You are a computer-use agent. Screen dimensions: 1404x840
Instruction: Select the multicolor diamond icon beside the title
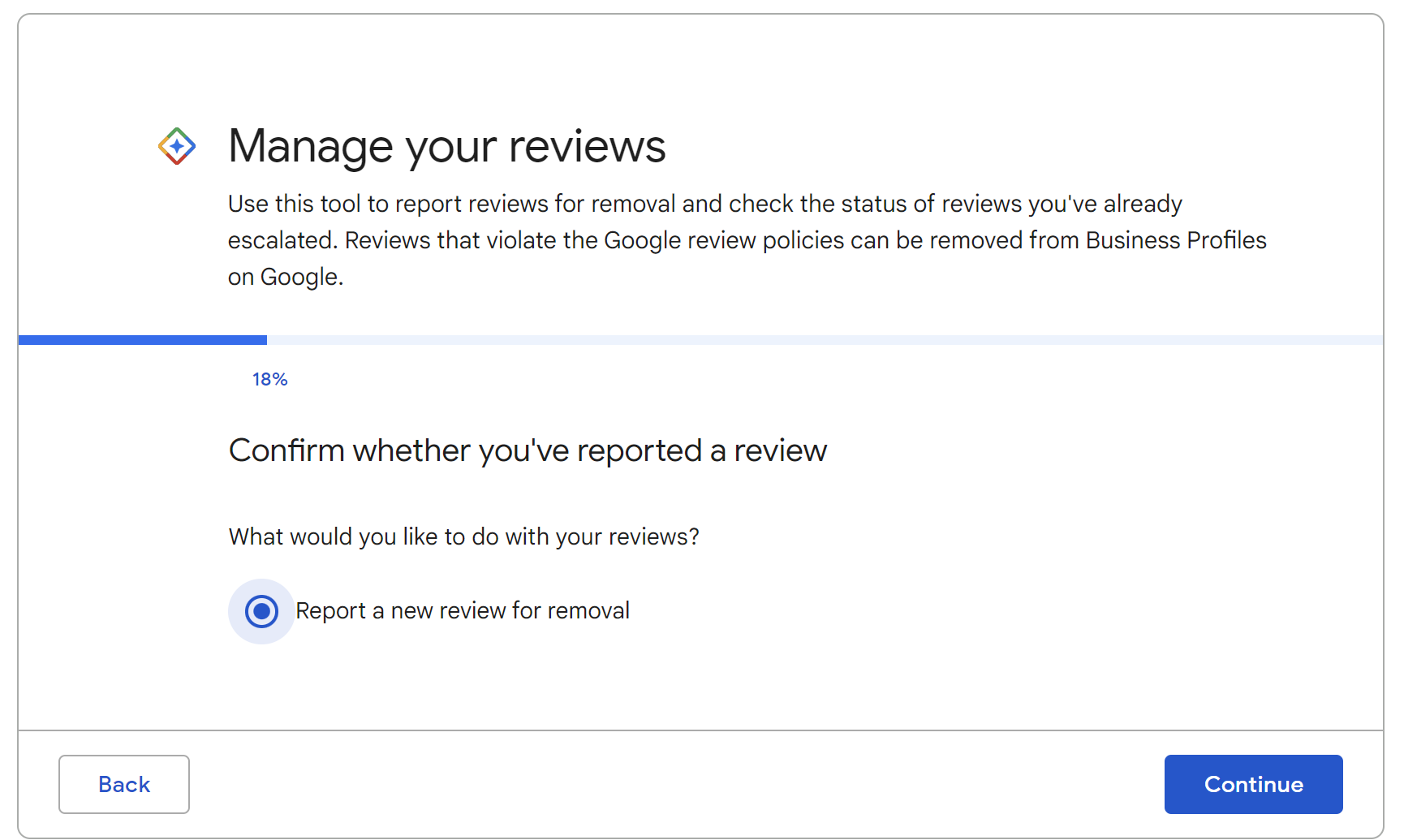[177, 146]
